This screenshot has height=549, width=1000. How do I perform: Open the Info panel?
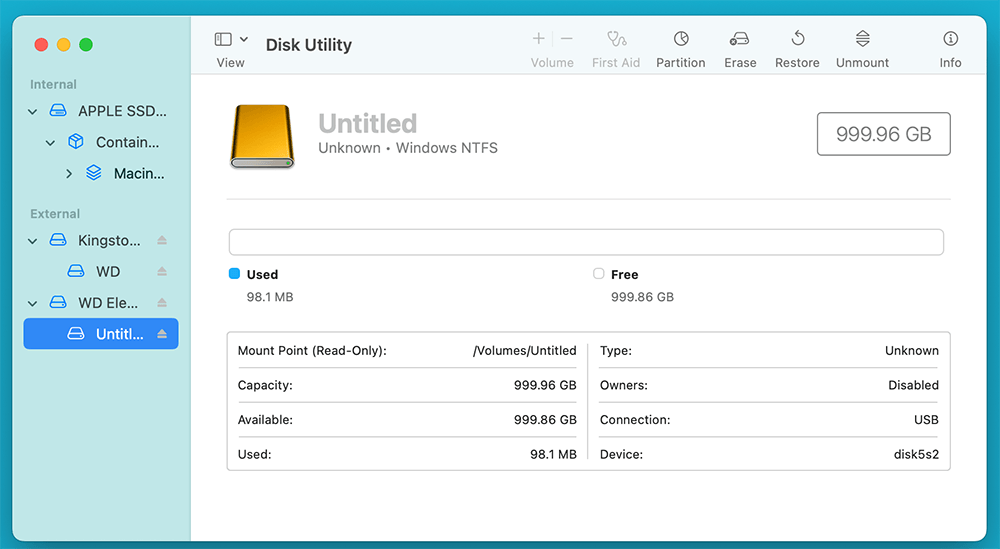pos(950,39)
